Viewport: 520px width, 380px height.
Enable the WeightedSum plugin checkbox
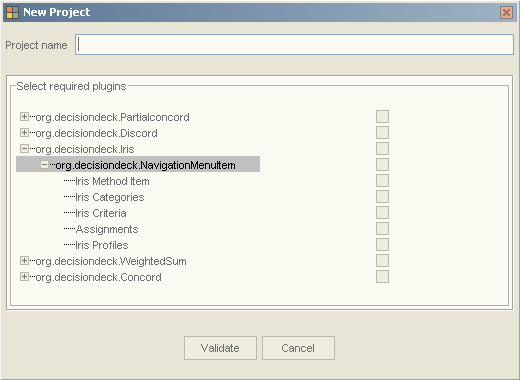[382, 261]
